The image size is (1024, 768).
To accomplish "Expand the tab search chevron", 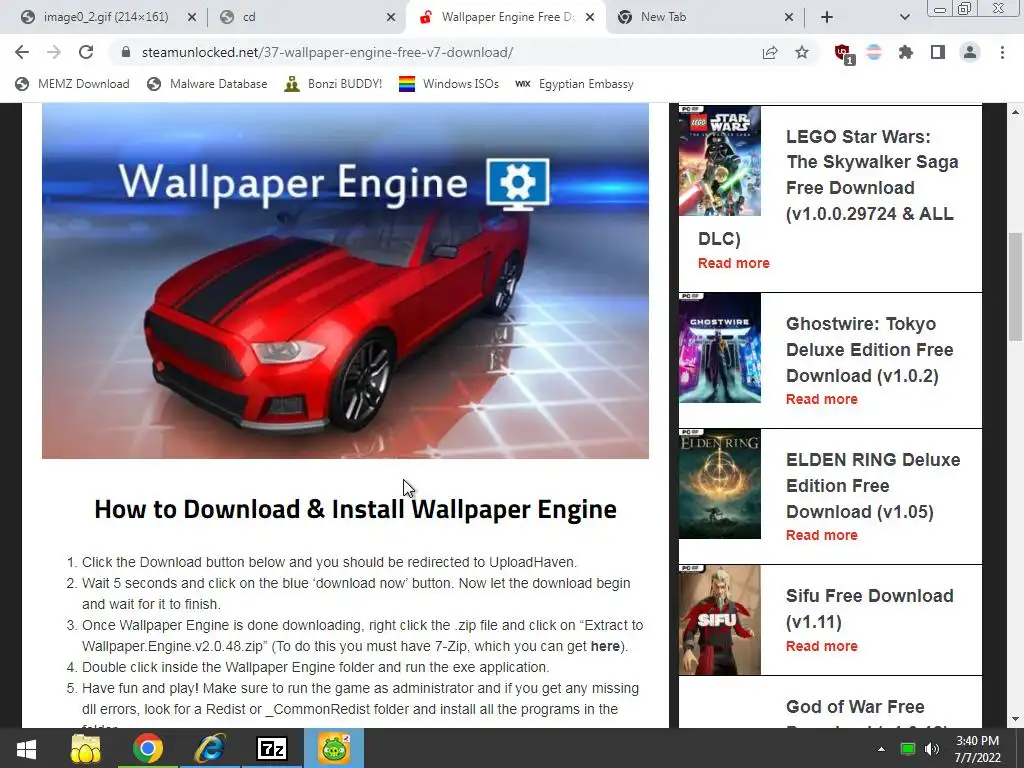I will point(904,17).
